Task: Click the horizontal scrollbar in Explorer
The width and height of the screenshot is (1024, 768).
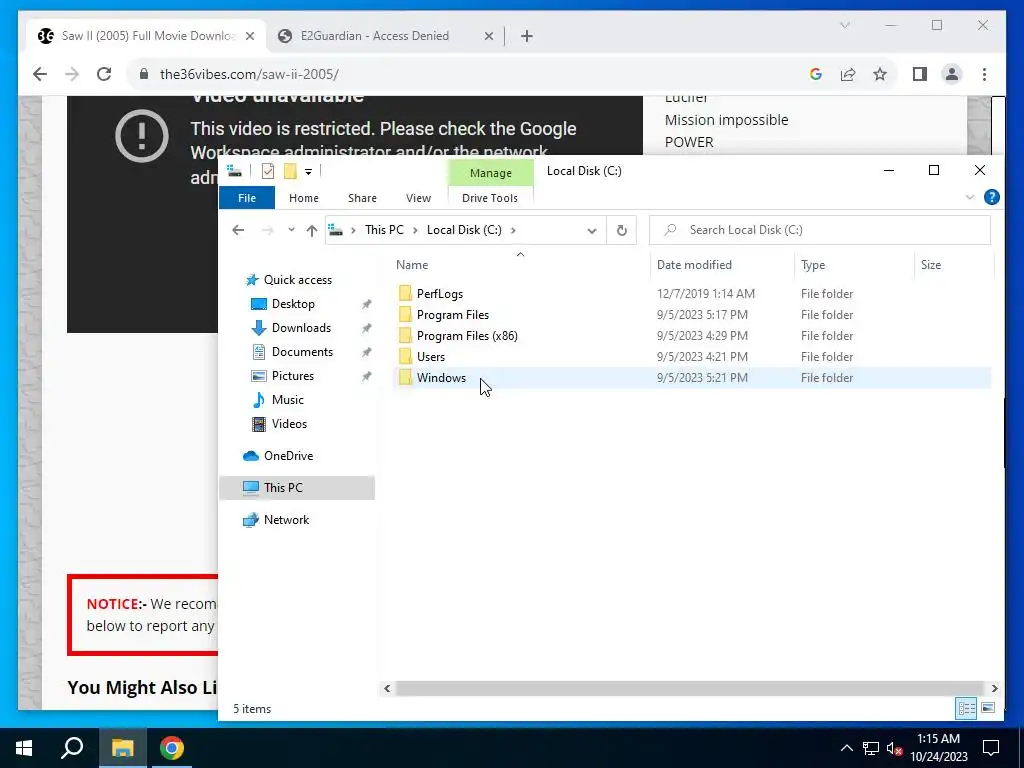Action: pos(690,688)
